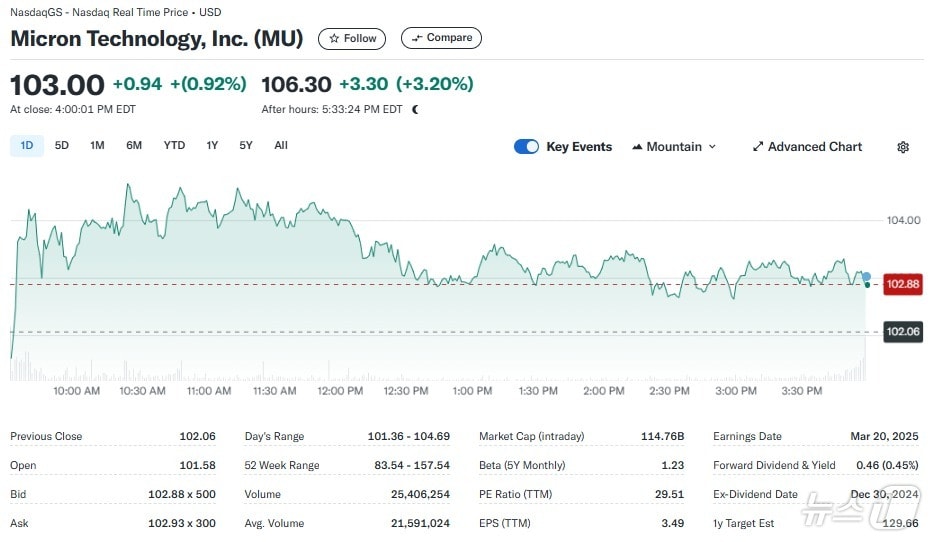Image resolution: width=931 pixels, height=542 pixels.
Task: Expand the Mountain chart style dropdown arrow
Action: pyautogui.click(x=712, y=147)
